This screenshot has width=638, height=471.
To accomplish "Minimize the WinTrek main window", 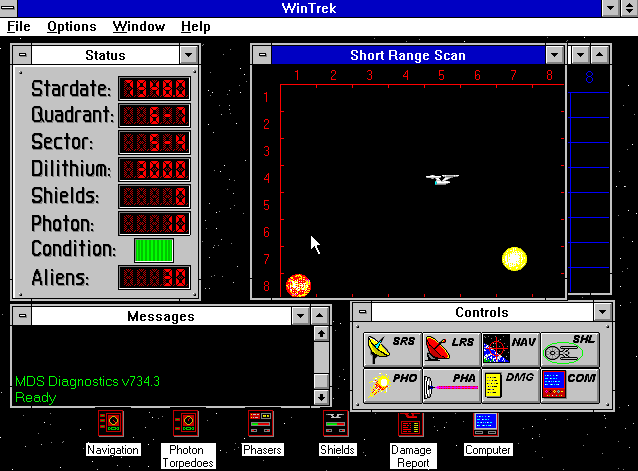I will [x=610, y=8].
